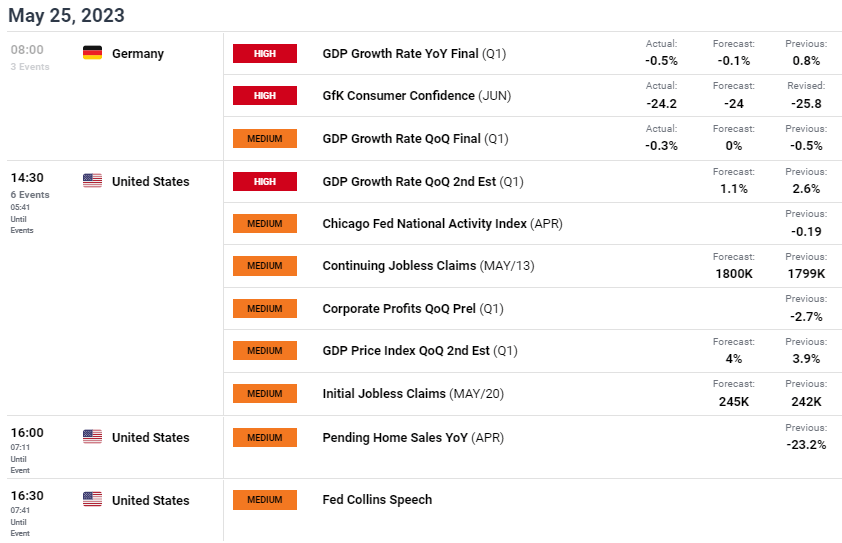Viewport: 842px width, 543px height.
Task: Open GDP Growth Rate QoQ Final event
Action: coord(415,139)
